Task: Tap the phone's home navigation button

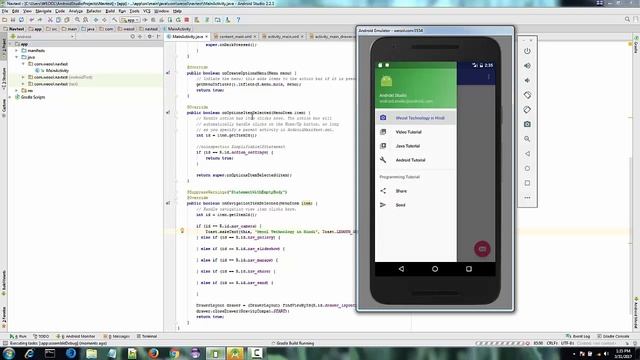Action: 435,269
